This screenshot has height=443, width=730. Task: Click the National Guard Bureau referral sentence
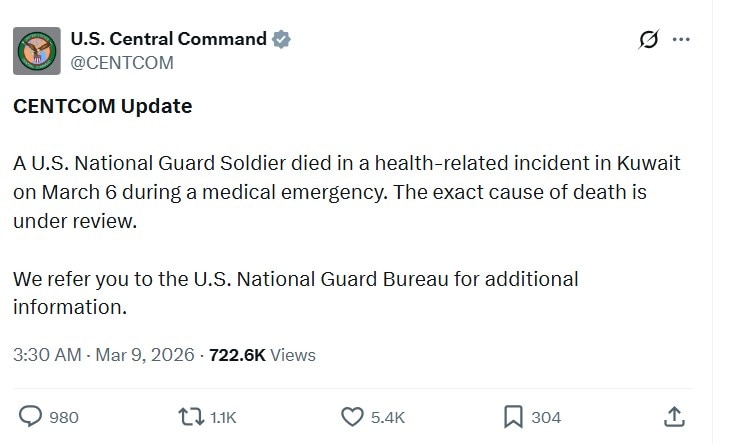click(x=296, y=292)
